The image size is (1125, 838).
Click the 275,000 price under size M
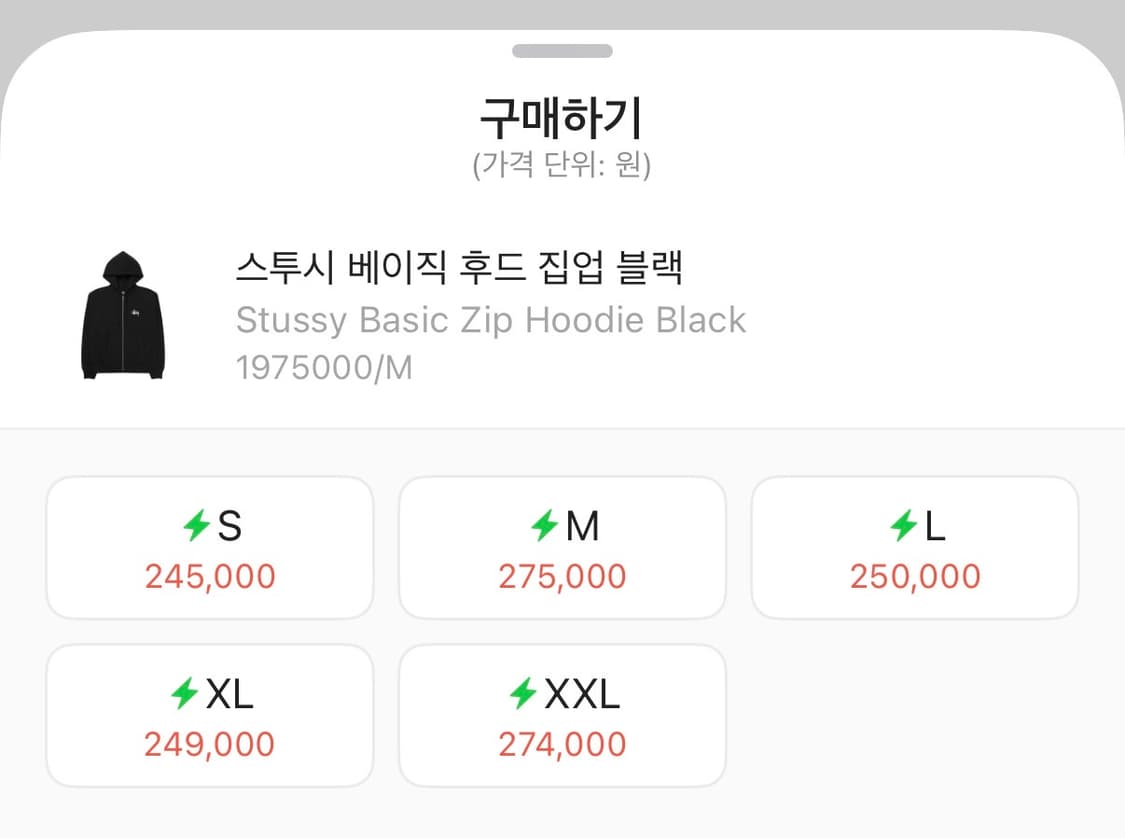coord(562,576)
